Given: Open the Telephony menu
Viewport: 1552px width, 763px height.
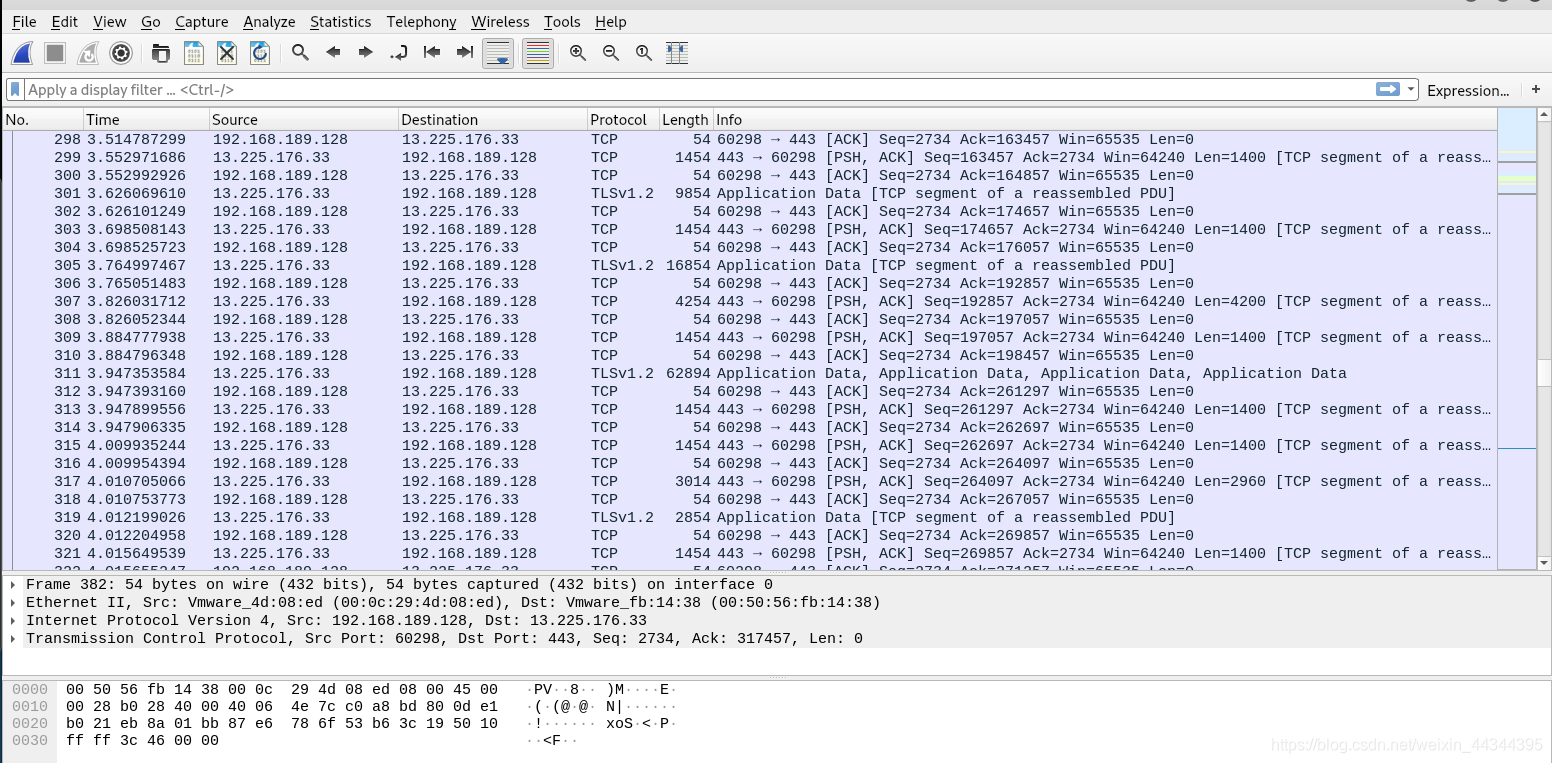Looking at the screenshot, I should pos(421,21).
